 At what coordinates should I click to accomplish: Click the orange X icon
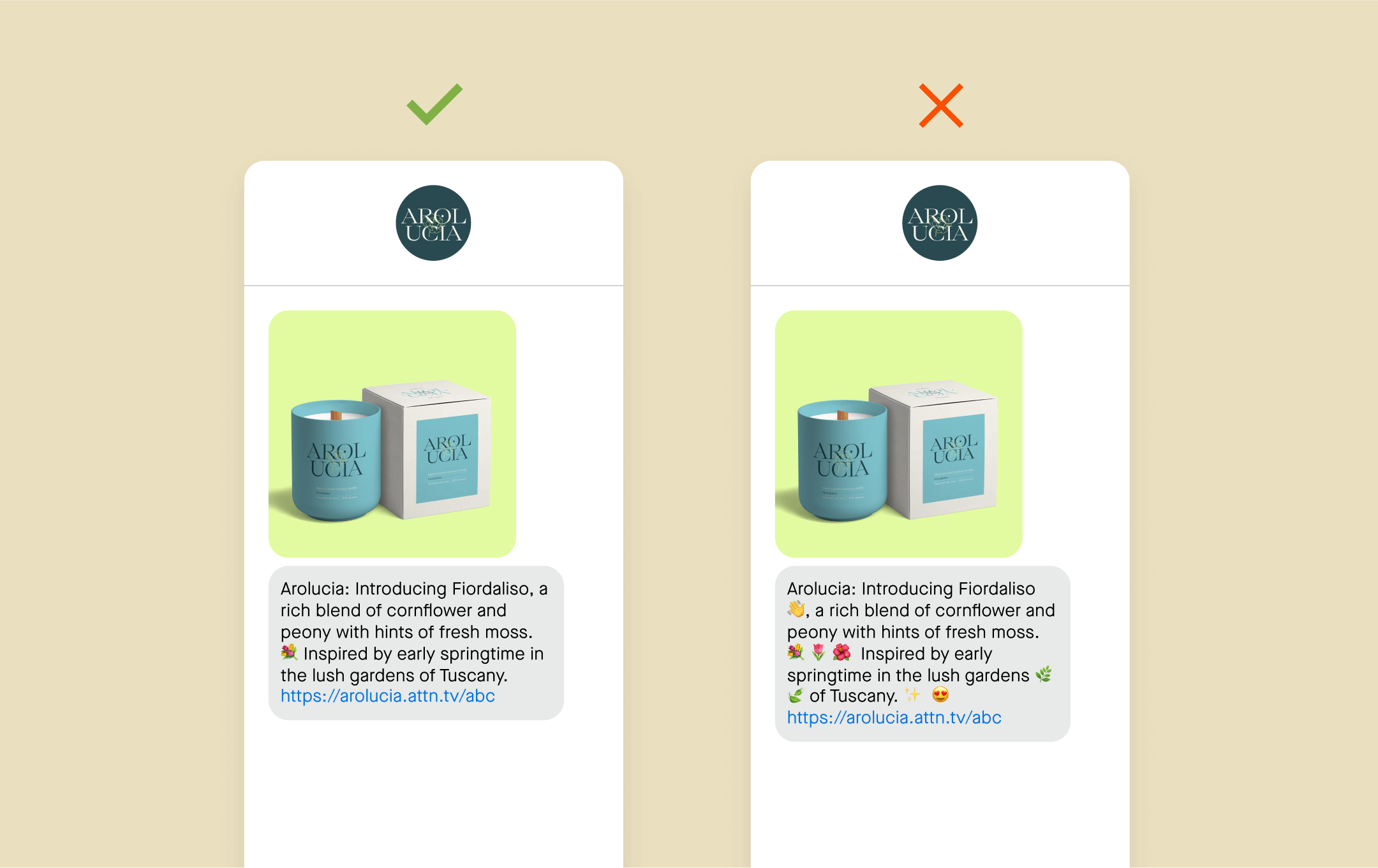tap(941, 105)
